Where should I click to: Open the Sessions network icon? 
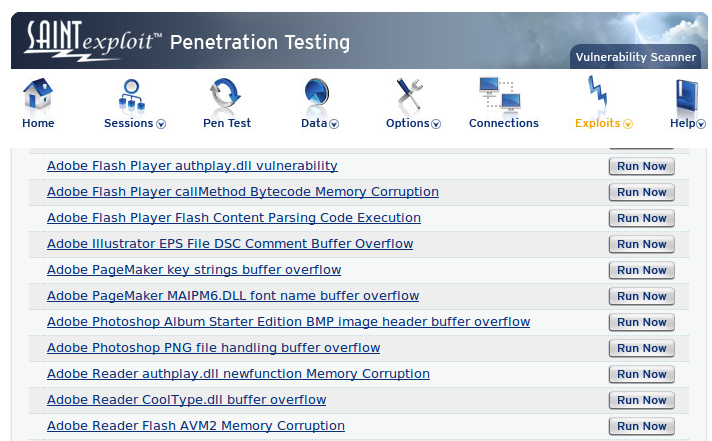pyautogui.click(x=132, y=95)
